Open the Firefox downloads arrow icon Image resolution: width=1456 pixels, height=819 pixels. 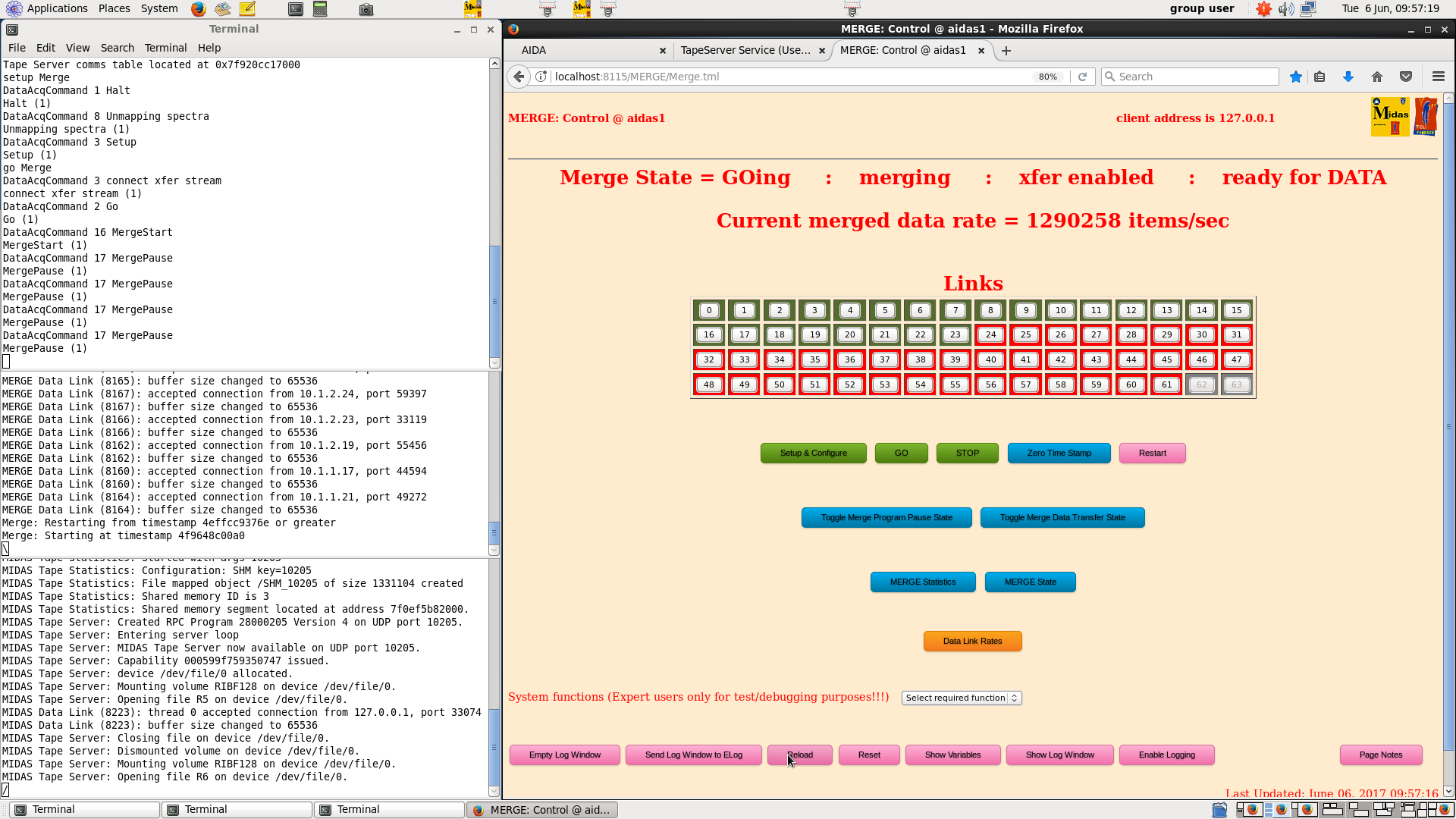(1348, 77)
